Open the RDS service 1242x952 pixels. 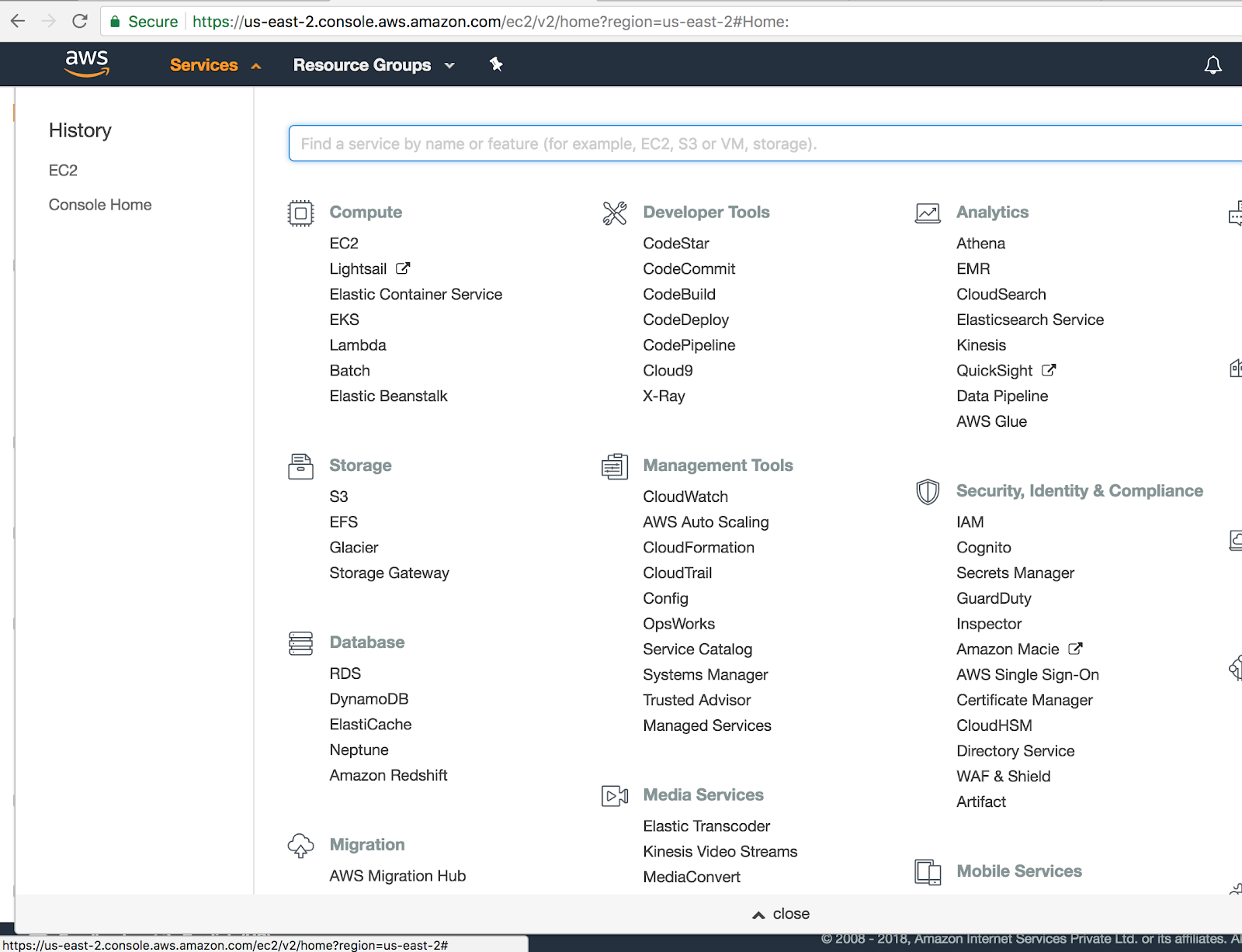coord(345,673)
